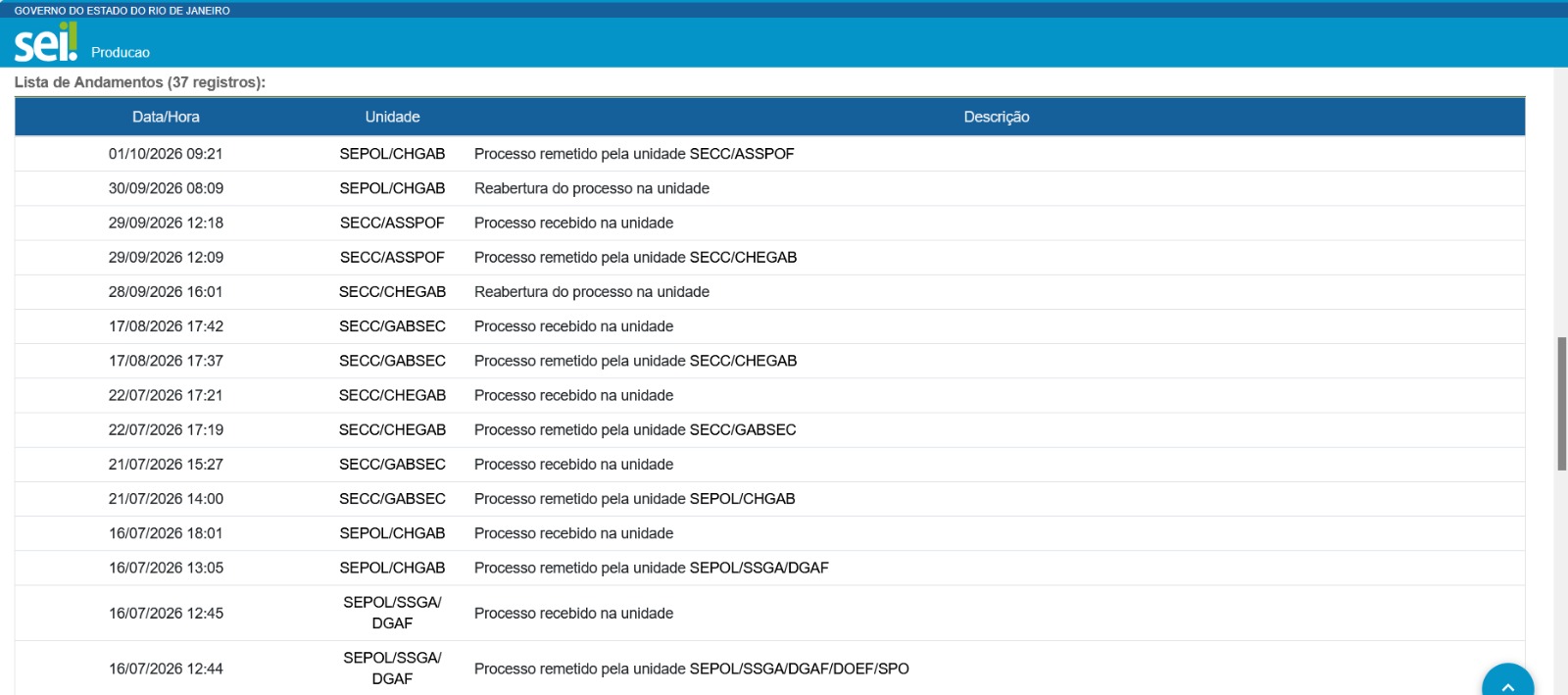Click the 28/09/2026 16:01 reabertura row
This screenshot has height=695, width=1568.
(x=769, y=292)
